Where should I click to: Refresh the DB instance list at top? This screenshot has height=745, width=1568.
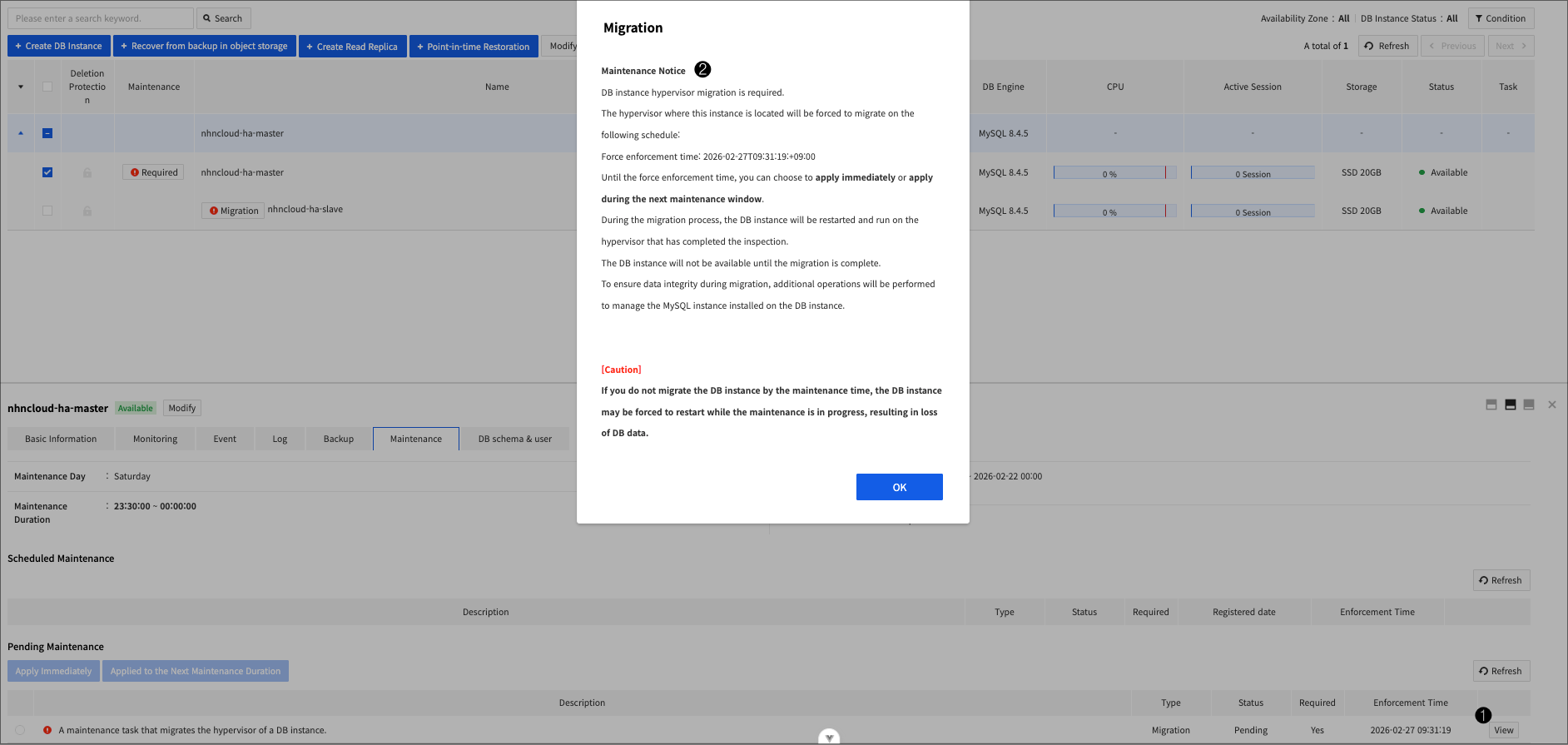[x=1387, y=46]
